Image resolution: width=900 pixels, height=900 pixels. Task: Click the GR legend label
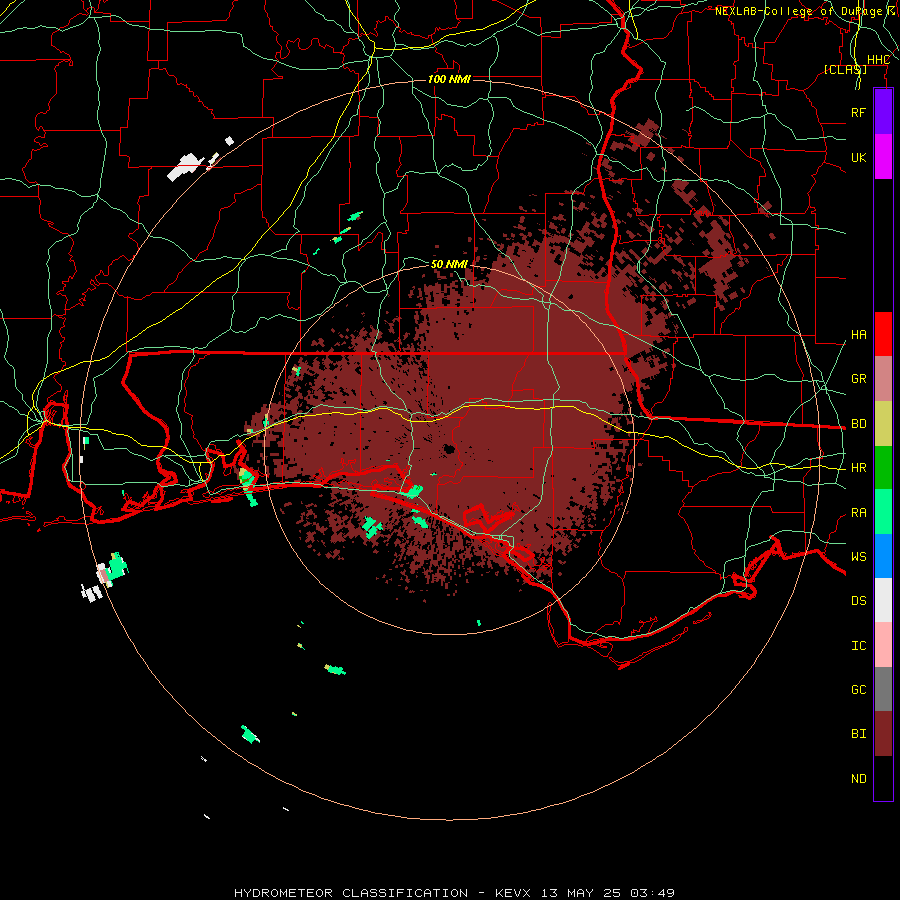[858, 379]
